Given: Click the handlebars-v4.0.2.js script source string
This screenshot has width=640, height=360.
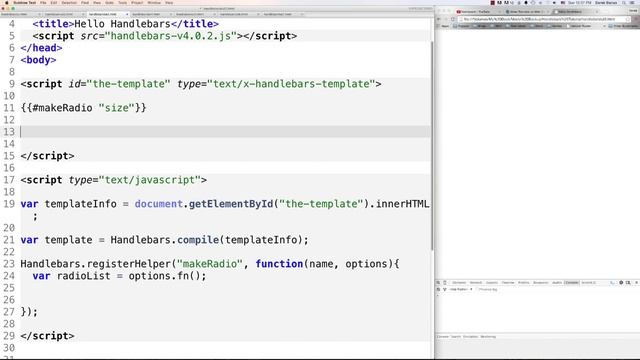Looking at the screenshot, I should click(x=174, y=36).
